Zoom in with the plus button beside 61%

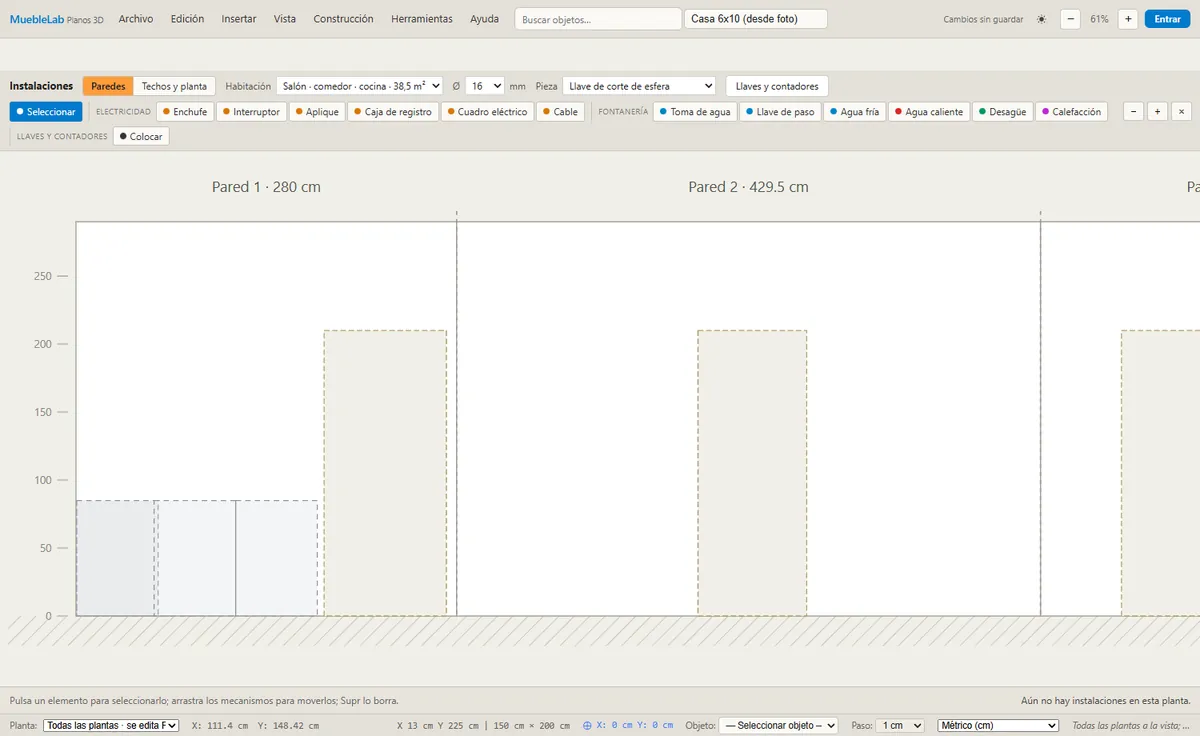1128,19
